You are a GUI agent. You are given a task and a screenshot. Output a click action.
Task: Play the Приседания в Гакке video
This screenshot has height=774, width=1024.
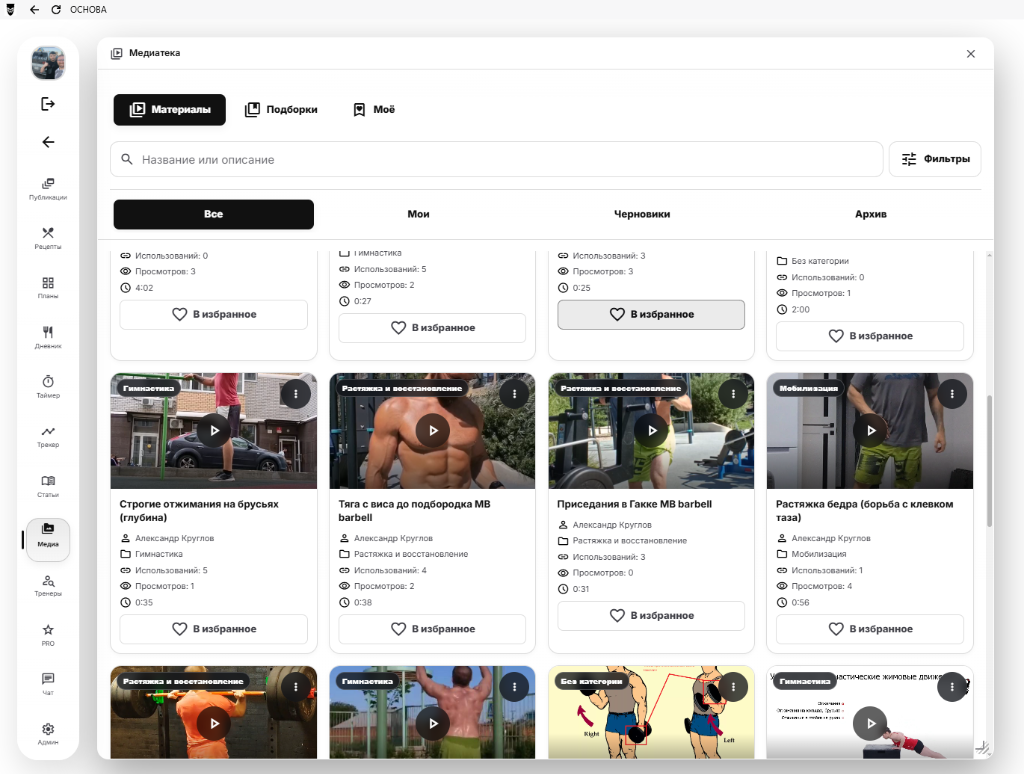(652, 430)
